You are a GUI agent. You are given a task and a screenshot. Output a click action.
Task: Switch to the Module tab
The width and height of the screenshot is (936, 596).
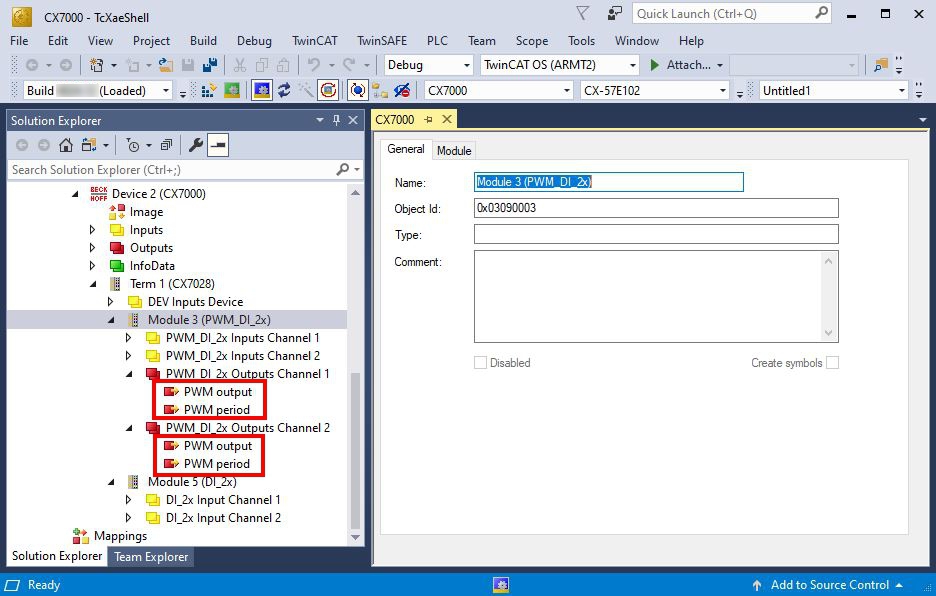point(454,150)
